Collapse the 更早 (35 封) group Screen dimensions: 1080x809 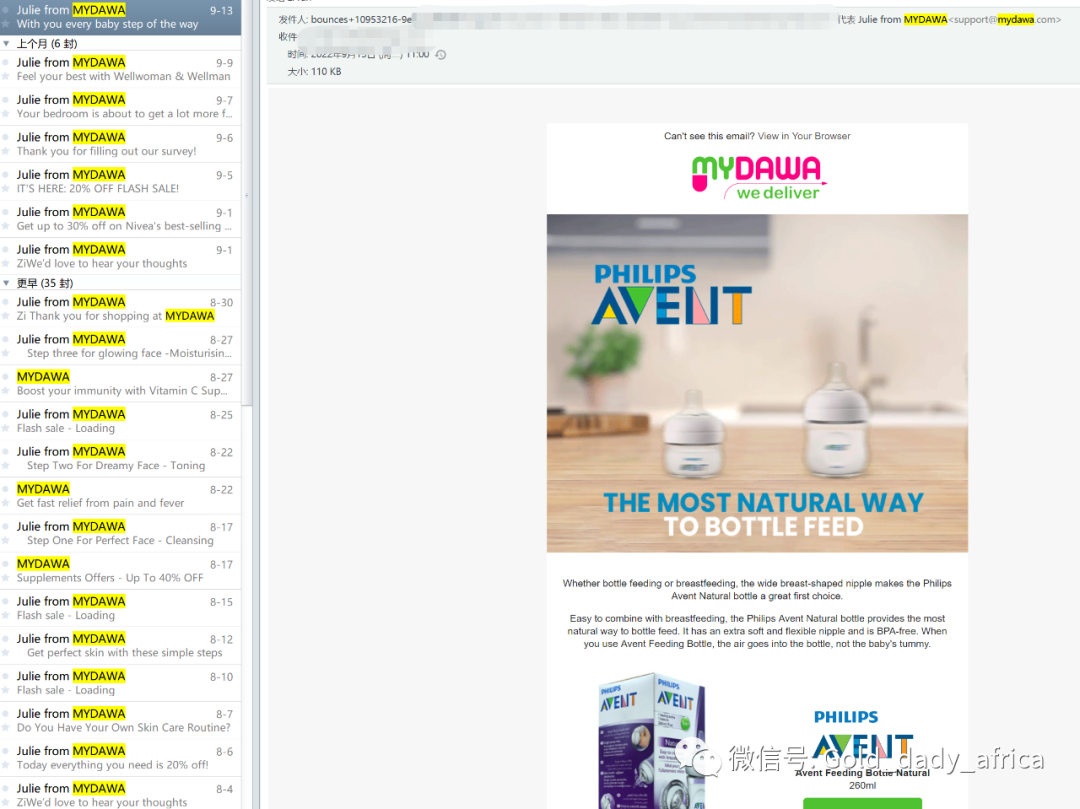click(6, 283)
